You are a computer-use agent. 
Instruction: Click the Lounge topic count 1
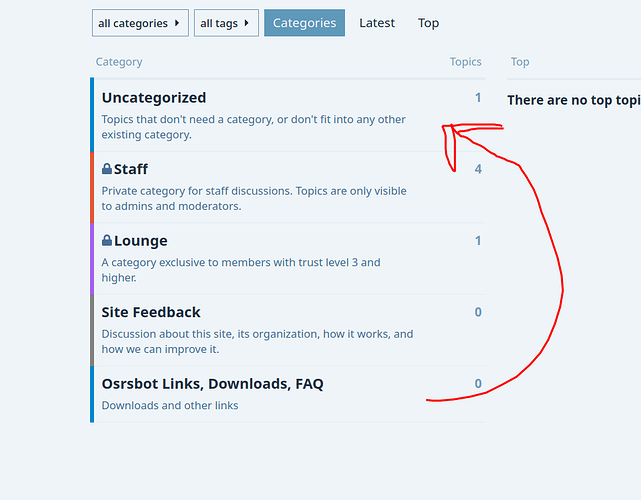[478, 240]
